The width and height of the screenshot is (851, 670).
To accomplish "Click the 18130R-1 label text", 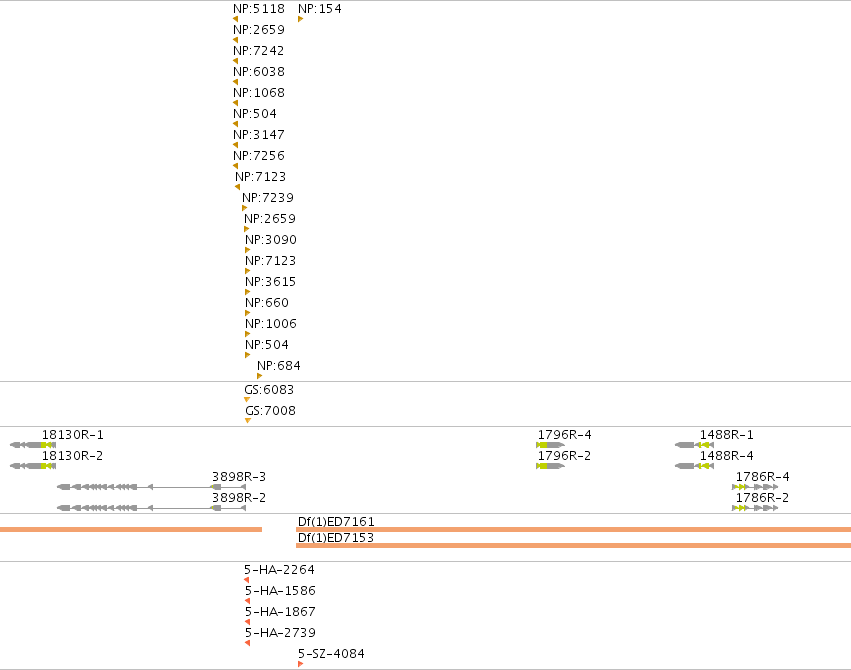I will (x=73, y=435).
